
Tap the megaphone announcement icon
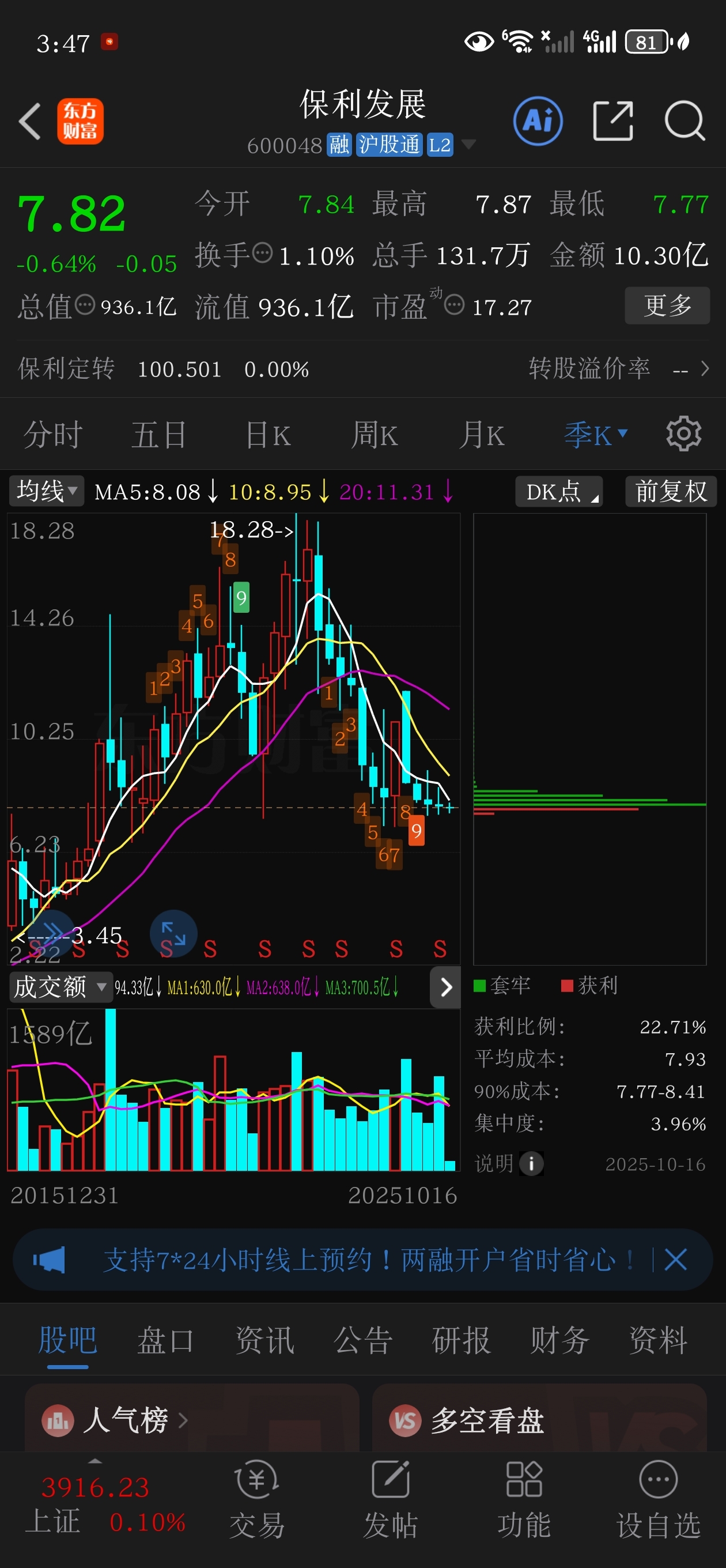(50, 1260)
